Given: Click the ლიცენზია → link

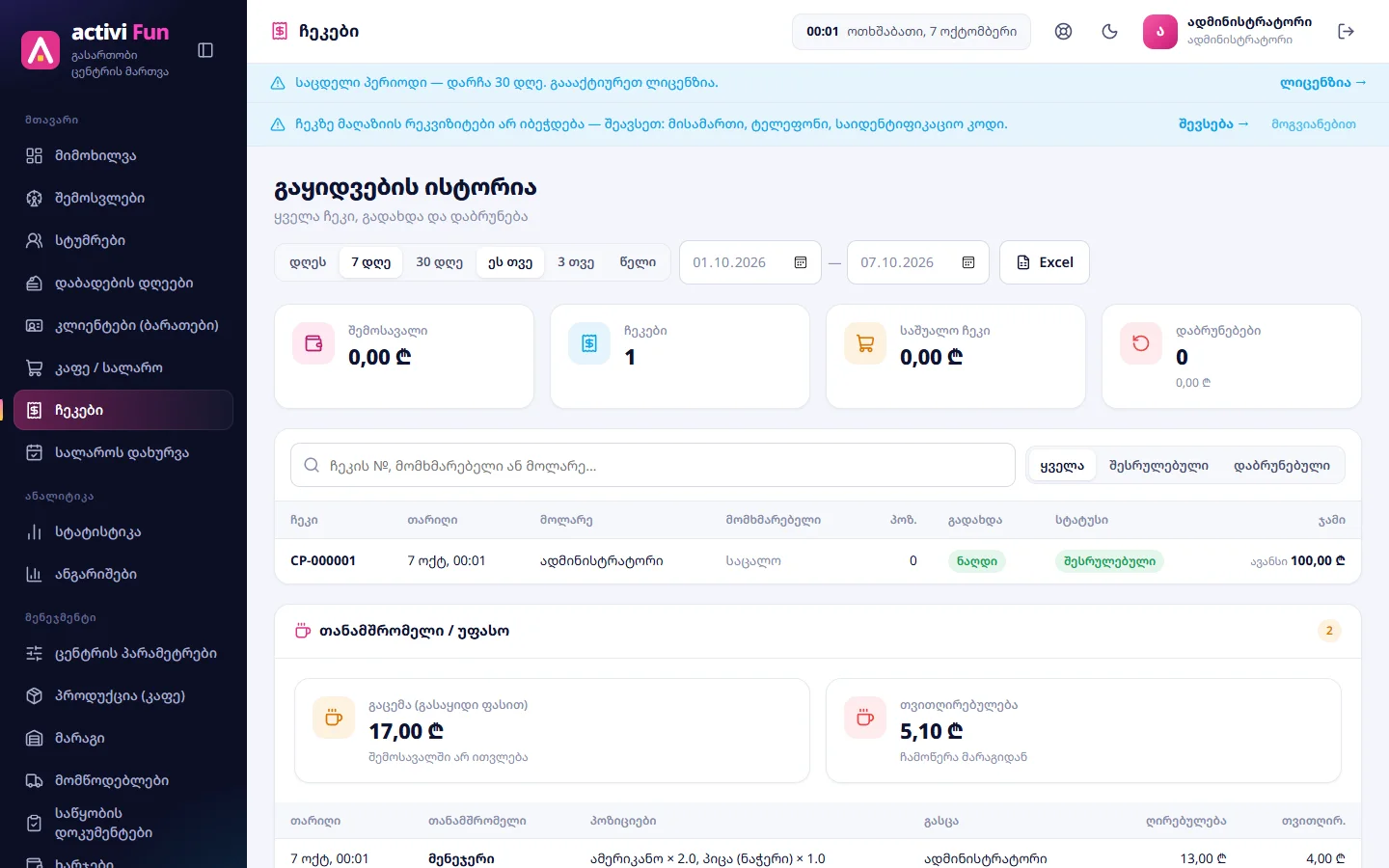Looking at the screenshot, I should [x=1322, y=83].
